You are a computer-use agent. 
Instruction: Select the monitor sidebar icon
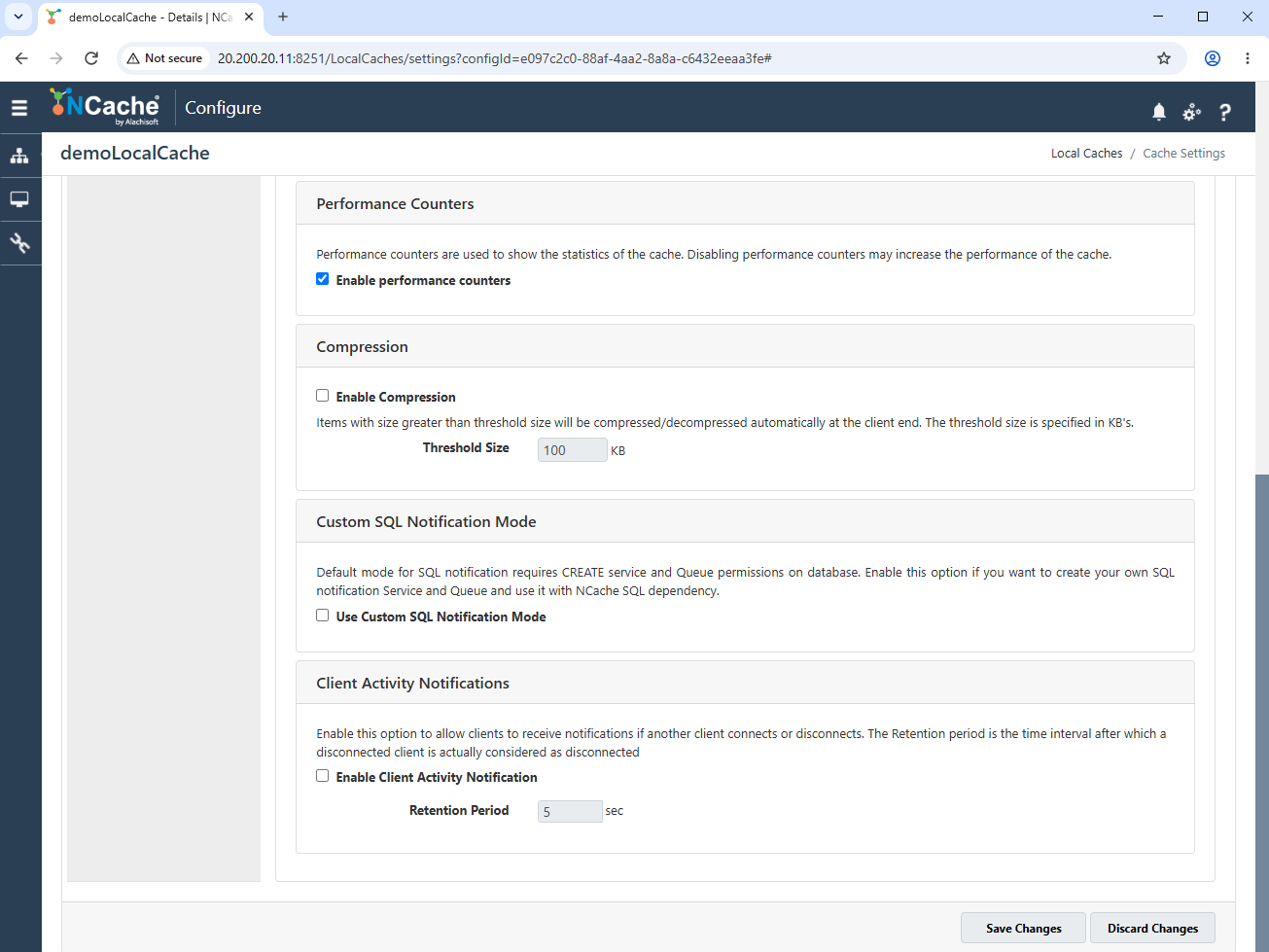19,199
